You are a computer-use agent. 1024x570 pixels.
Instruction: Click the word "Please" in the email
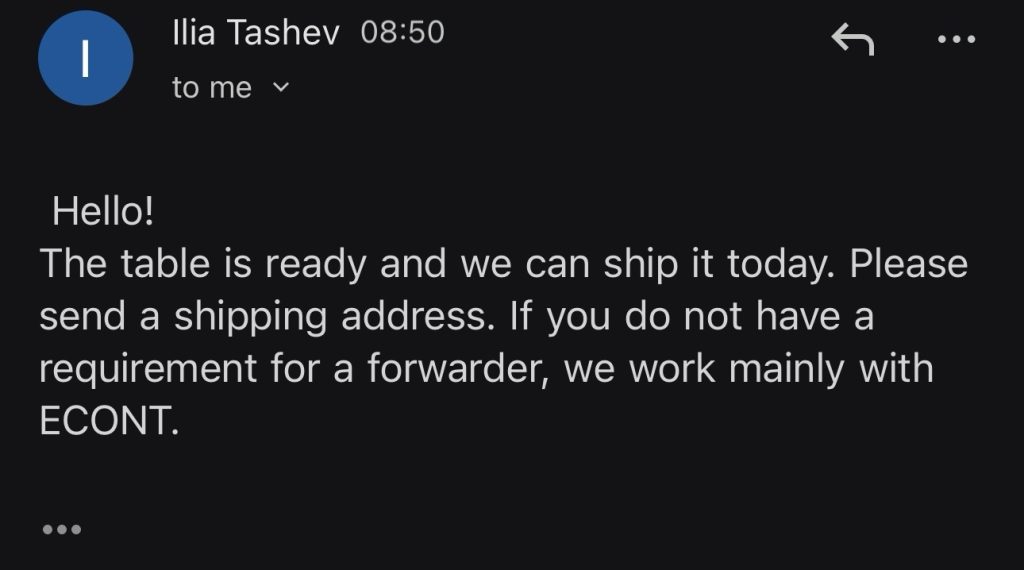click(908, 265)
